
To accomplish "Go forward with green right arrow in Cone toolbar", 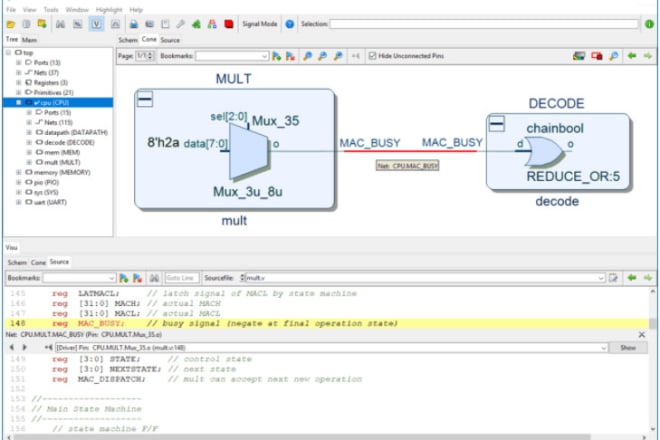I will (x=648, y=56).
